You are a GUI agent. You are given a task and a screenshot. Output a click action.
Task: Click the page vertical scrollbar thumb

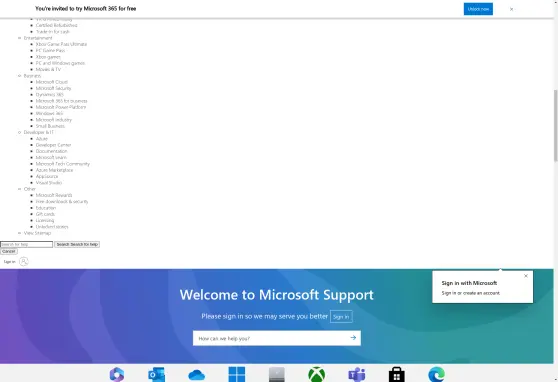click(x=556, y=125)
